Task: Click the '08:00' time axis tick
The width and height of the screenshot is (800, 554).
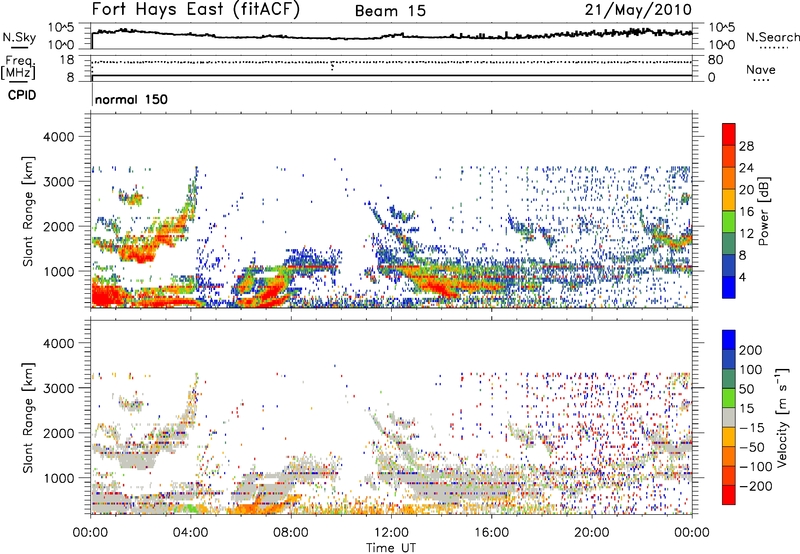Action: [291, 533]
